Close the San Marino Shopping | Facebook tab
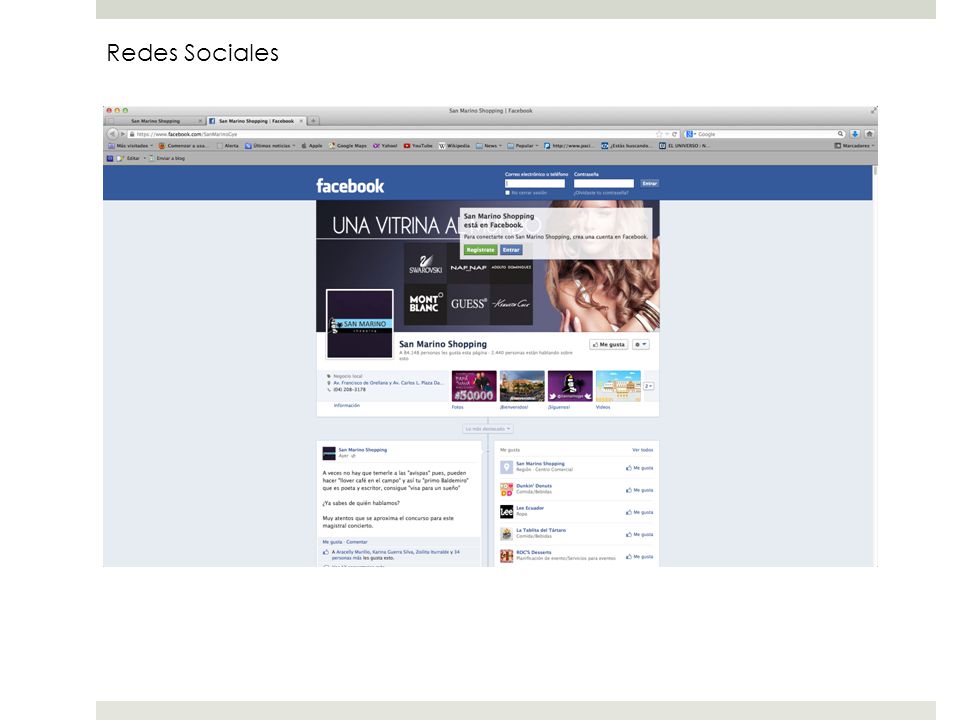The width and height of the screenshot is (960, 720). (301, 121)
